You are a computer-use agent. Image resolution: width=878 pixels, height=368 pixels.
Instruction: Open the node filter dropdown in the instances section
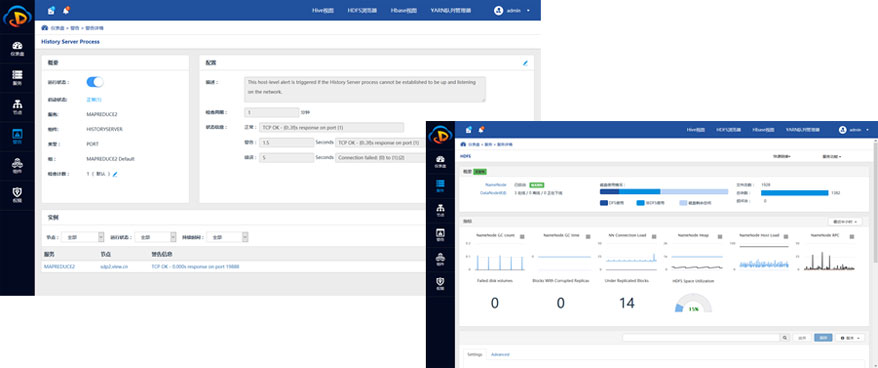[x=82, y=237]
